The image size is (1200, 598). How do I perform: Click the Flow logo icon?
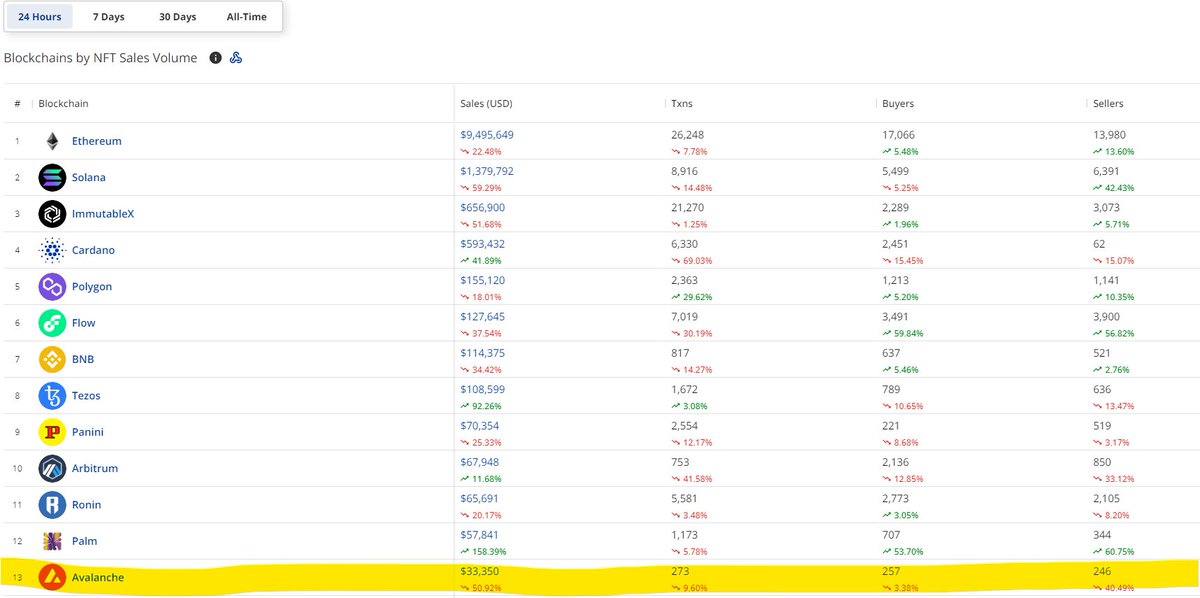tap(52, 323)
